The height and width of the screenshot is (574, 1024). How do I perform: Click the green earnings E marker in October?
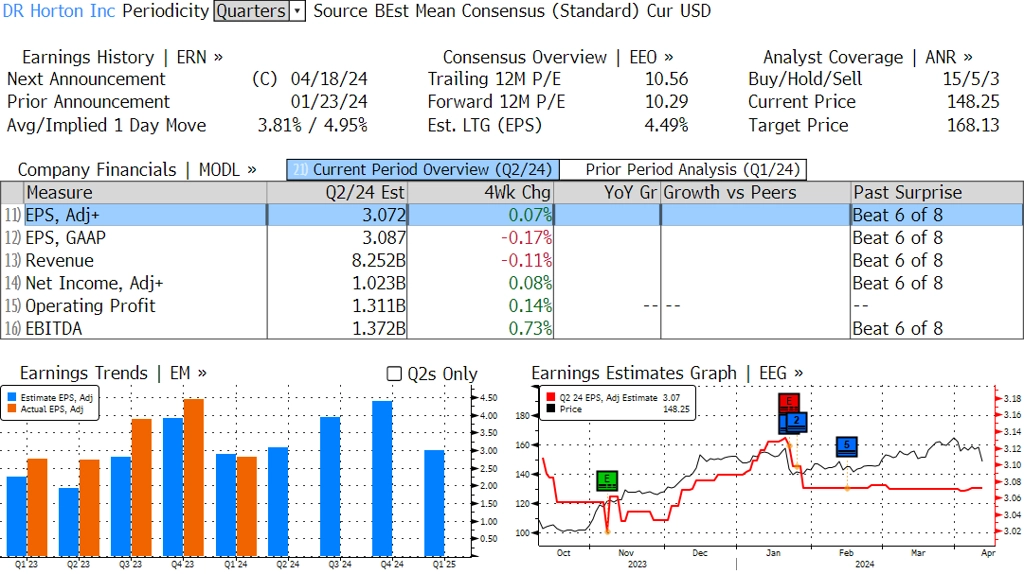click(x=607, y=481)
